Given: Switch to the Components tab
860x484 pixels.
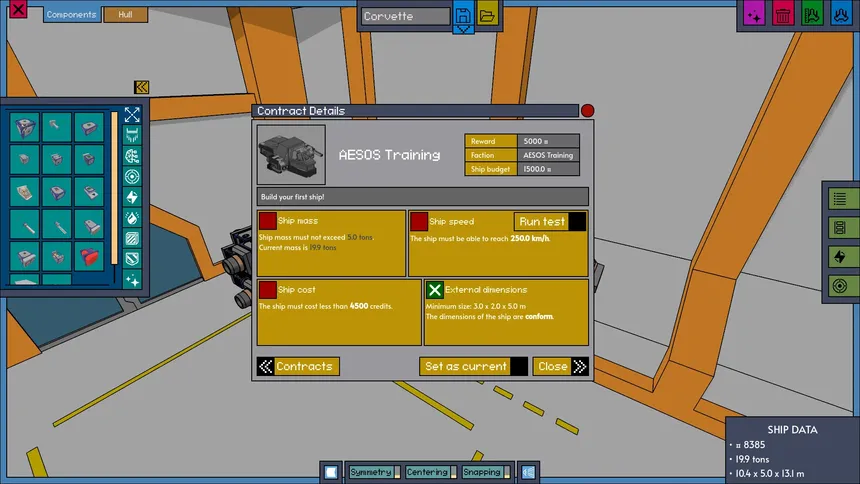Looking at the screenshot, I should (71, 15).
